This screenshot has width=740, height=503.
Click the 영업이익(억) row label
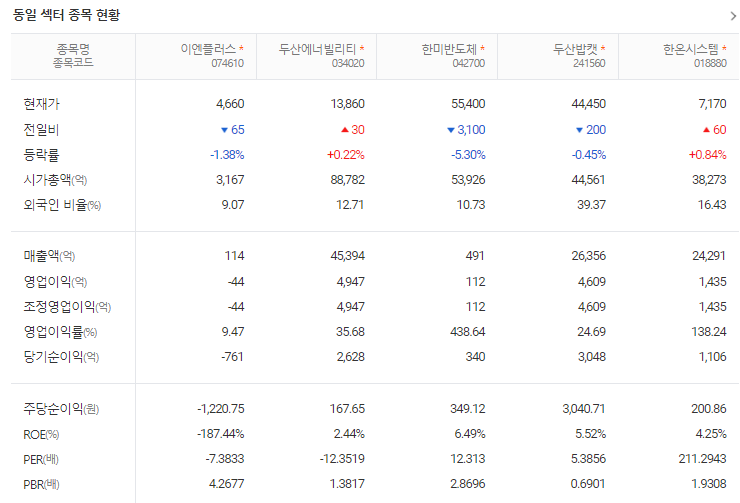pos(55,282)
